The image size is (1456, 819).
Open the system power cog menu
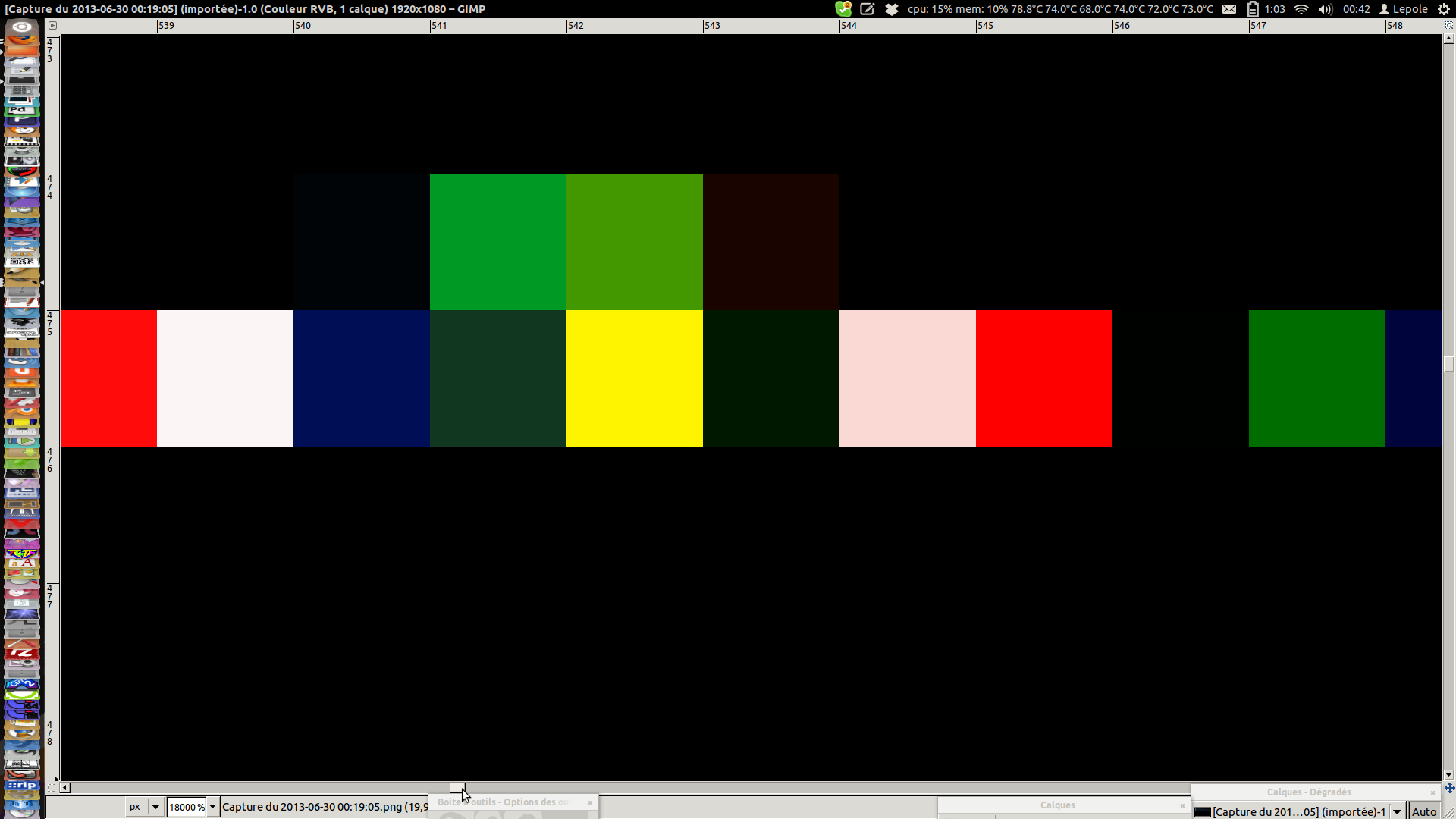click(x=1444, y=9)
